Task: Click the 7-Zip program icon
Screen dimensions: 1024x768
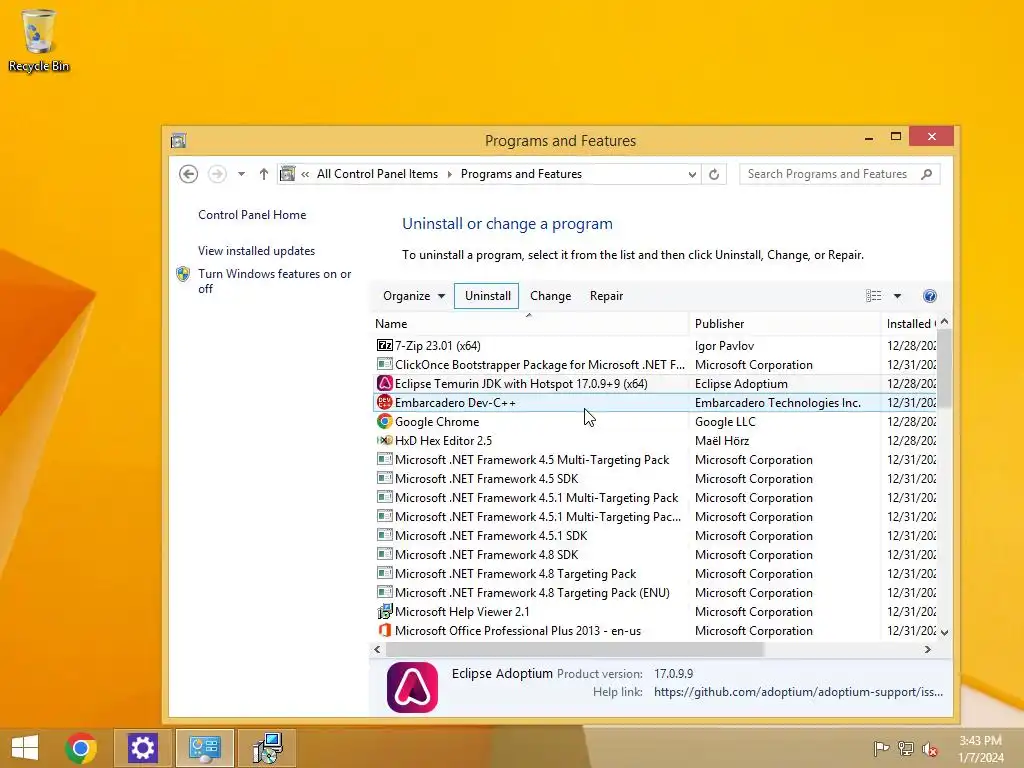Action: coord(385,345)
